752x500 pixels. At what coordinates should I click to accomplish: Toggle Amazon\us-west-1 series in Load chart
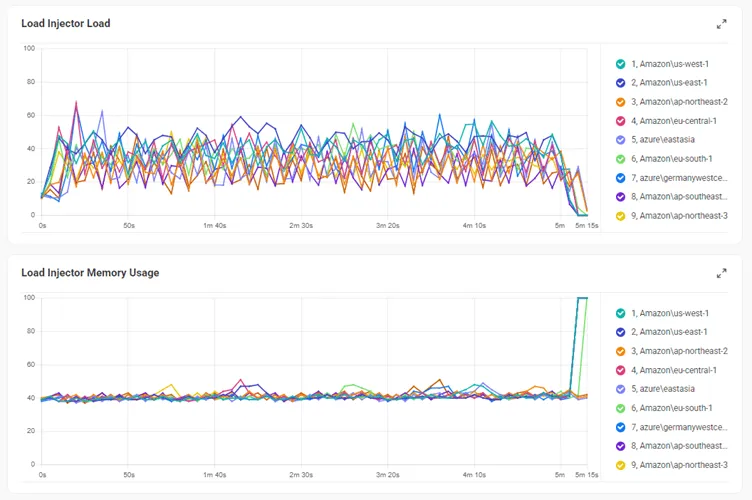tap(621, 64)
